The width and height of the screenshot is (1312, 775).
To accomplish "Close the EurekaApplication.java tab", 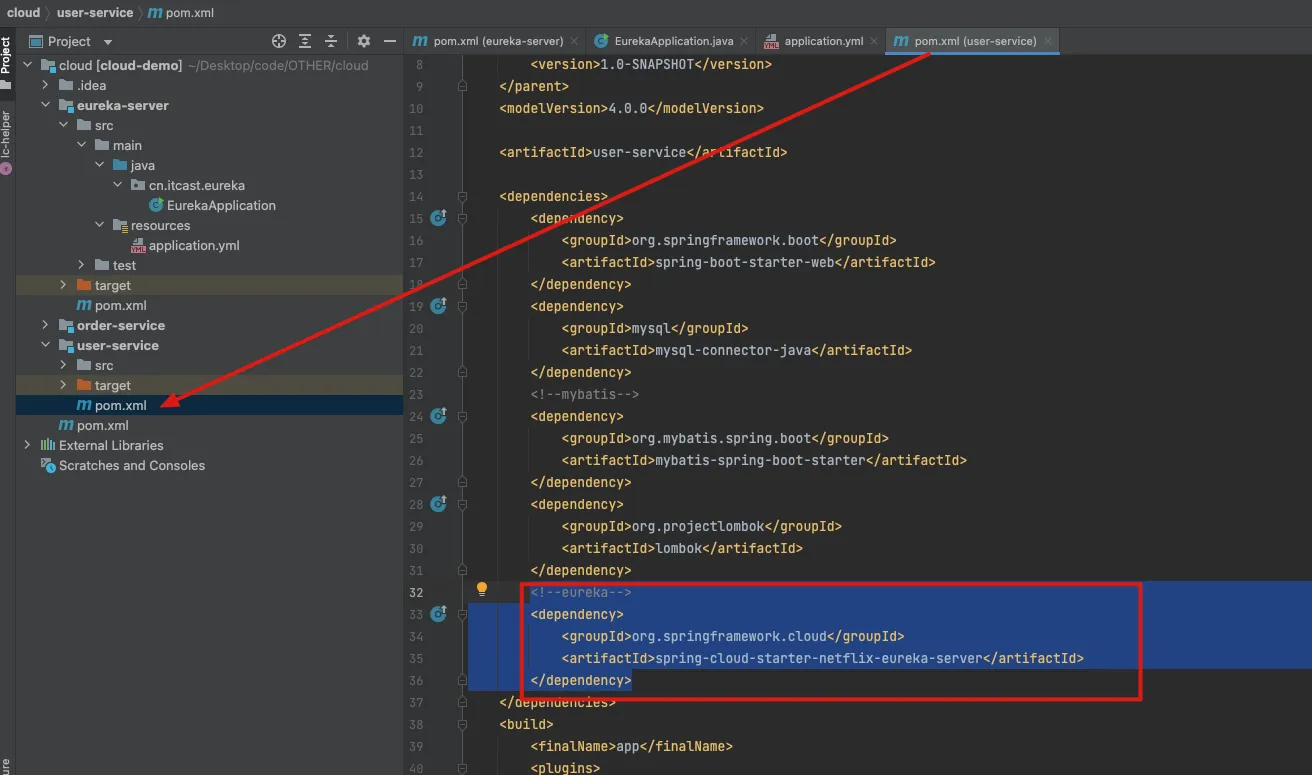I will [744, 41].
